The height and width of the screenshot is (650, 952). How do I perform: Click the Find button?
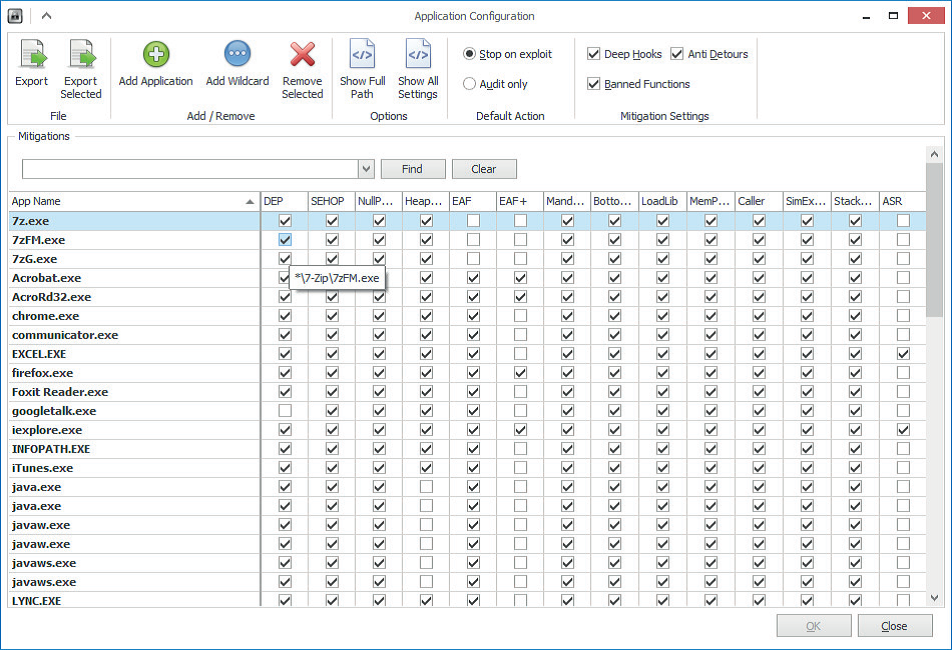[413, 169]
